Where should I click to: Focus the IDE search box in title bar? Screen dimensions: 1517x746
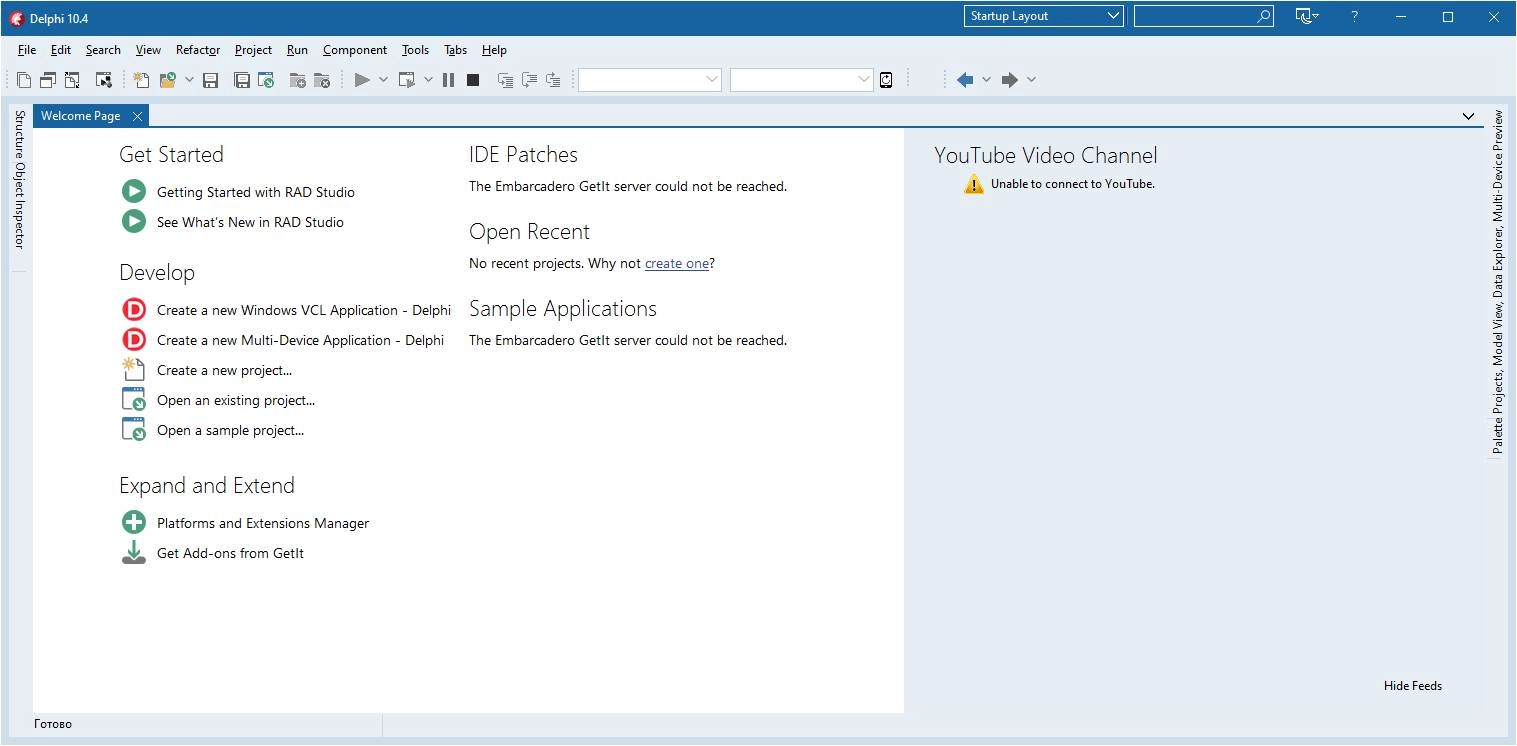[1204, 16]
